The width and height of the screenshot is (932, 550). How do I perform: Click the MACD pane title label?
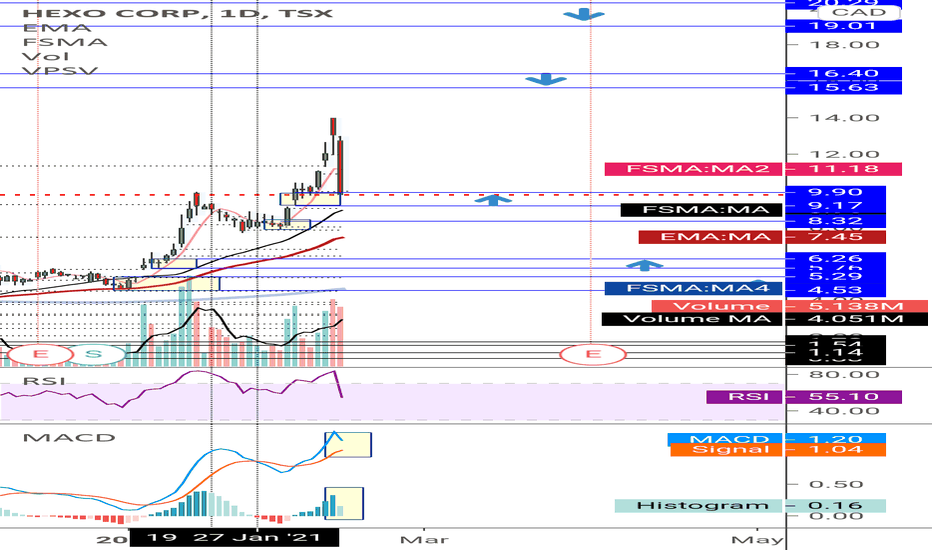point(69,438)
